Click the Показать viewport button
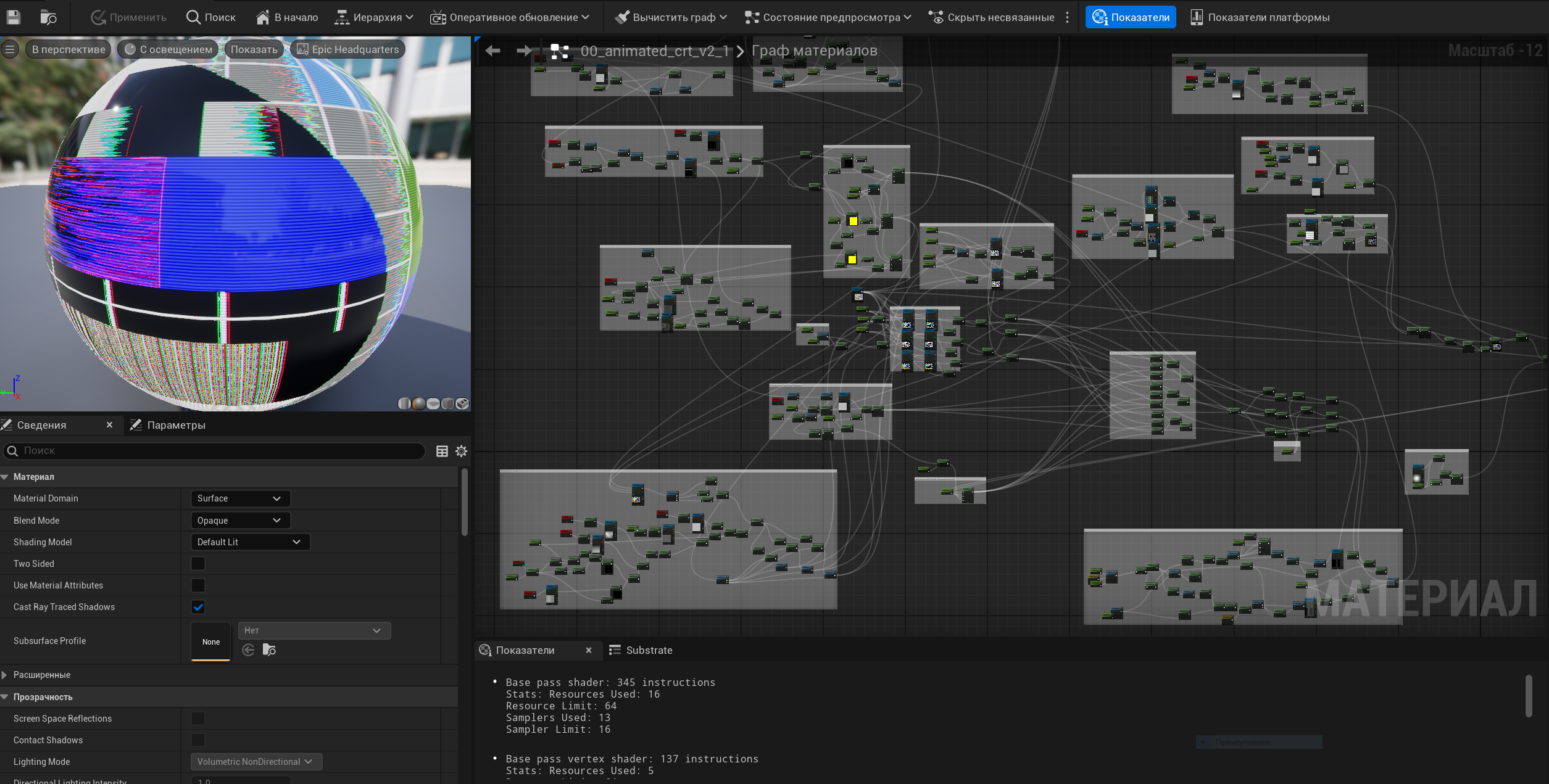This screenshot has width=1549, height=784. pos(254,49)
